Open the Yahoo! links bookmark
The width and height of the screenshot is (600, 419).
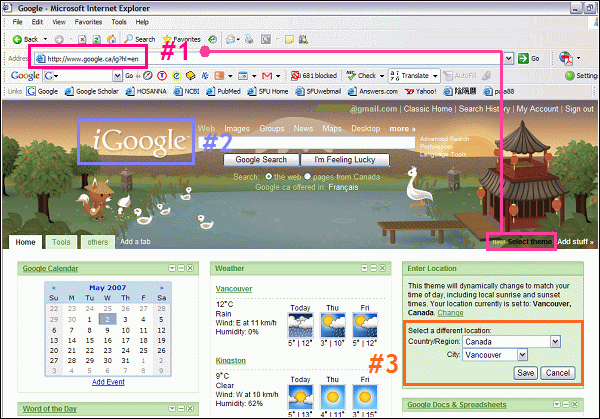(421, 91)
